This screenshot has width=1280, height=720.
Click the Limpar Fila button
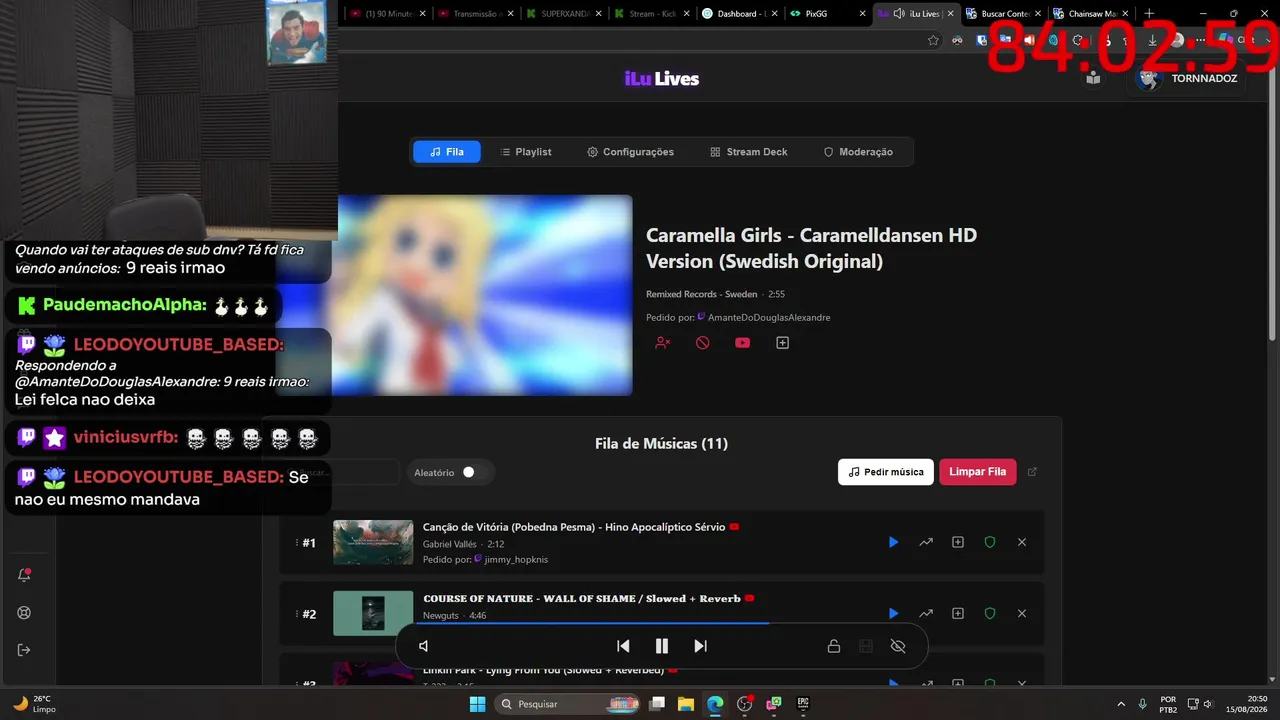tap(978, 472)
